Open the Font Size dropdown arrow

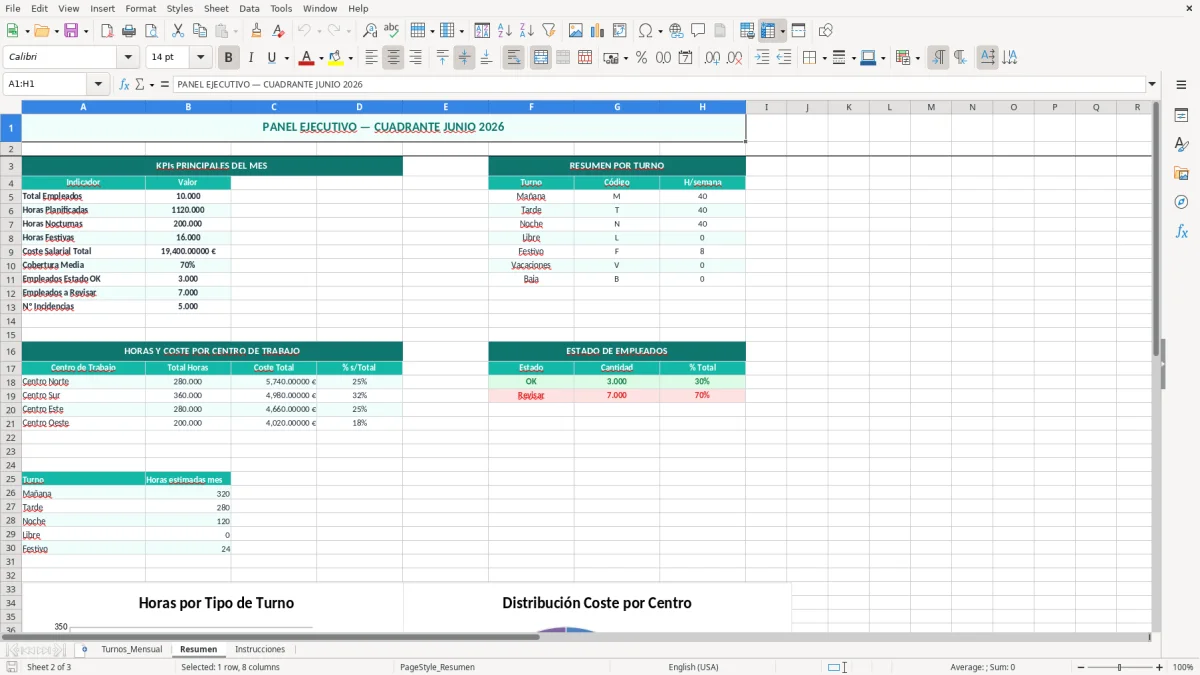[200, 58]
